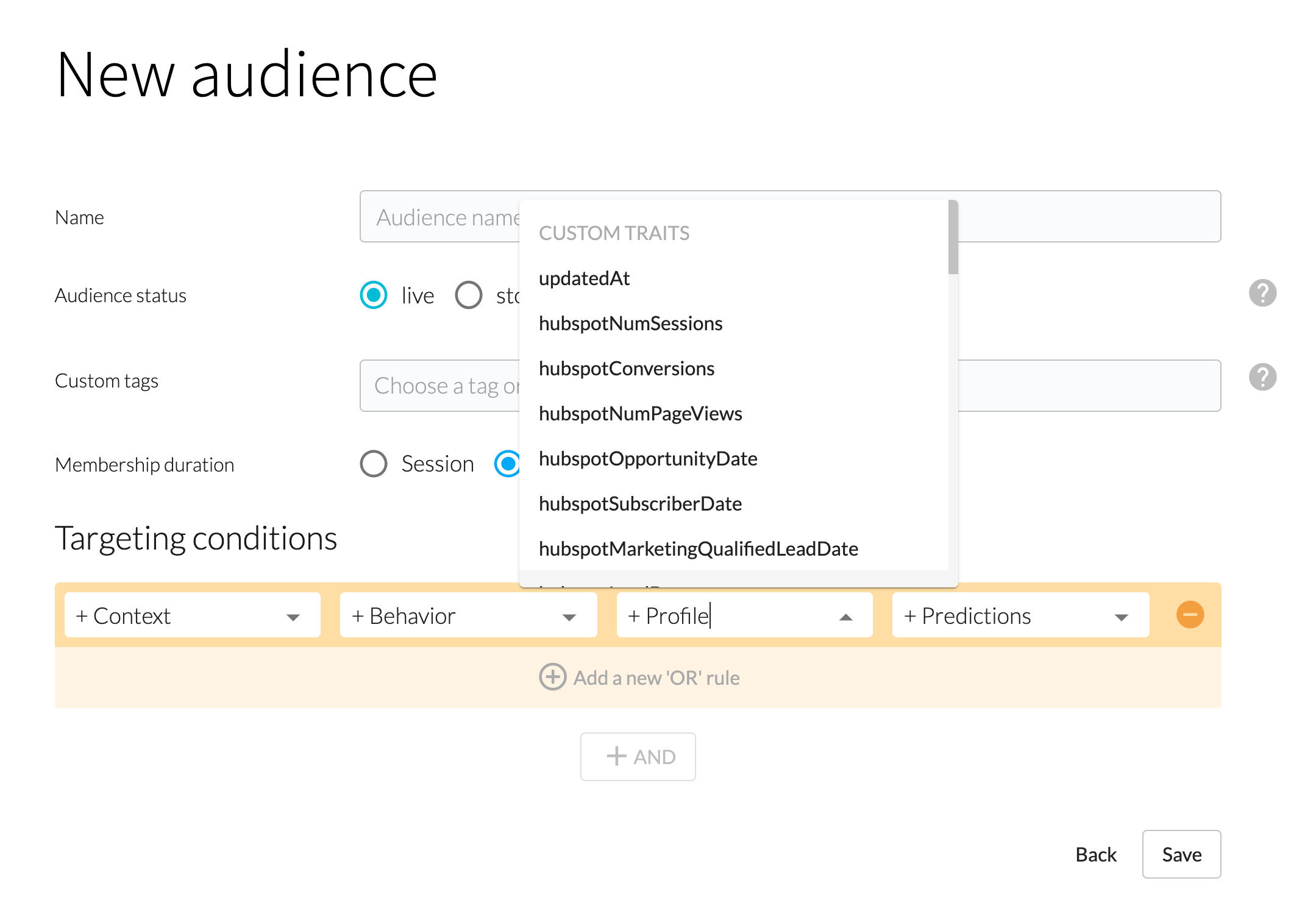Choose updatedAt from custom traits
Screen dimensions: 1316x906
(584, 278)
